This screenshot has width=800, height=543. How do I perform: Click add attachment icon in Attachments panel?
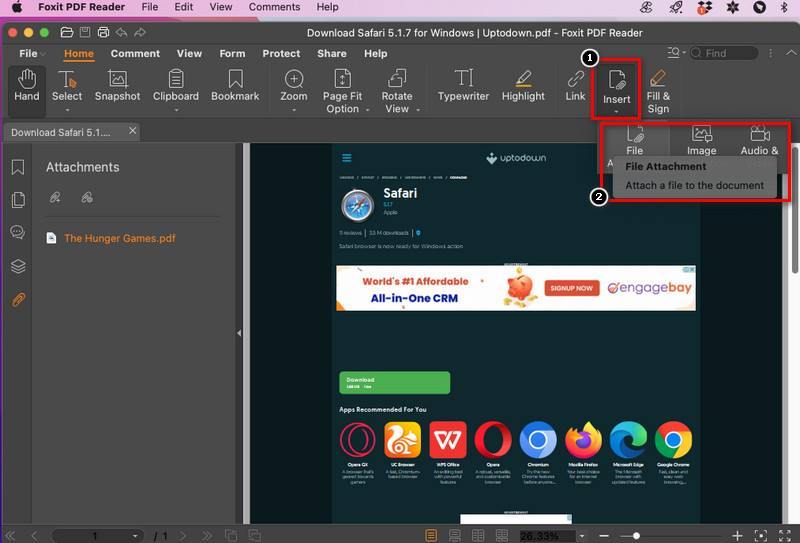[x=55, y=198]
